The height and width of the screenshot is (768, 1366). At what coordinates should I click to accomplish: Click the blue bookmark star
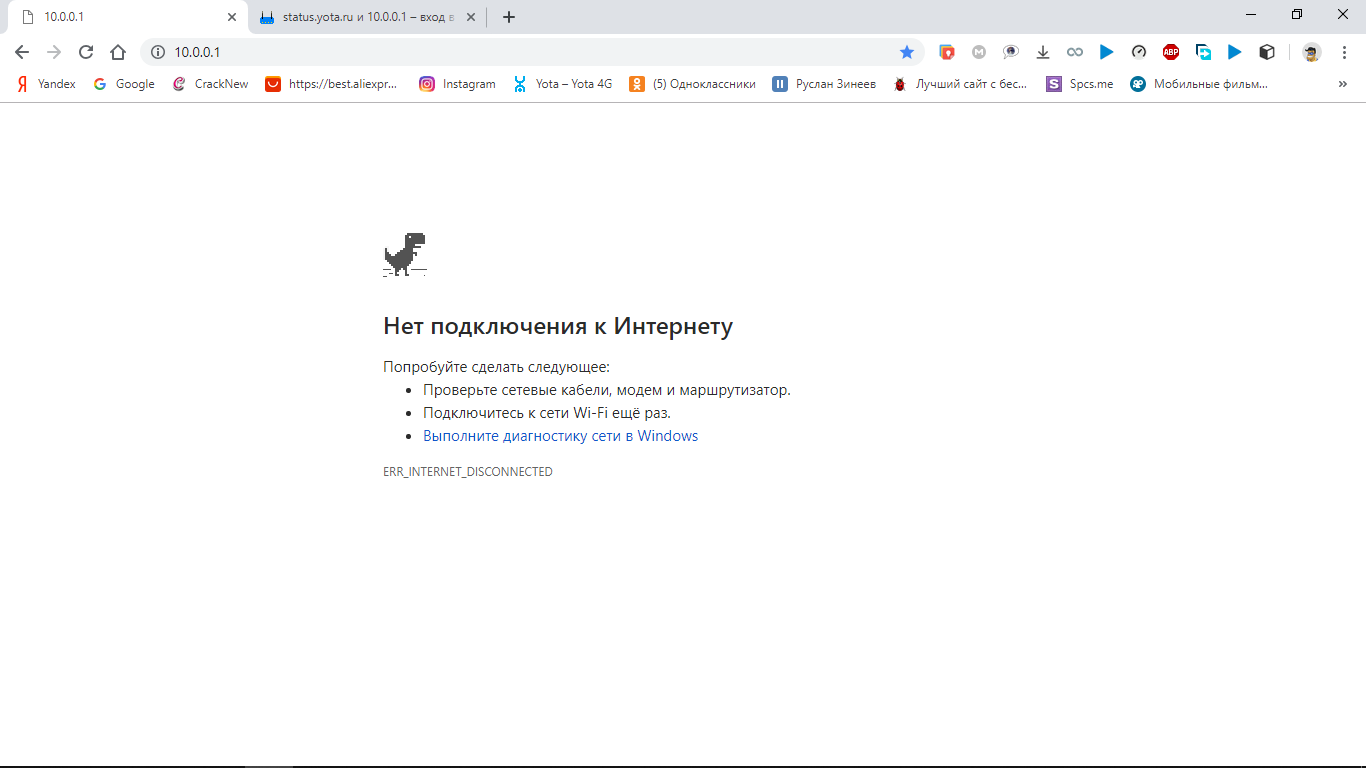tap(907, 52)
